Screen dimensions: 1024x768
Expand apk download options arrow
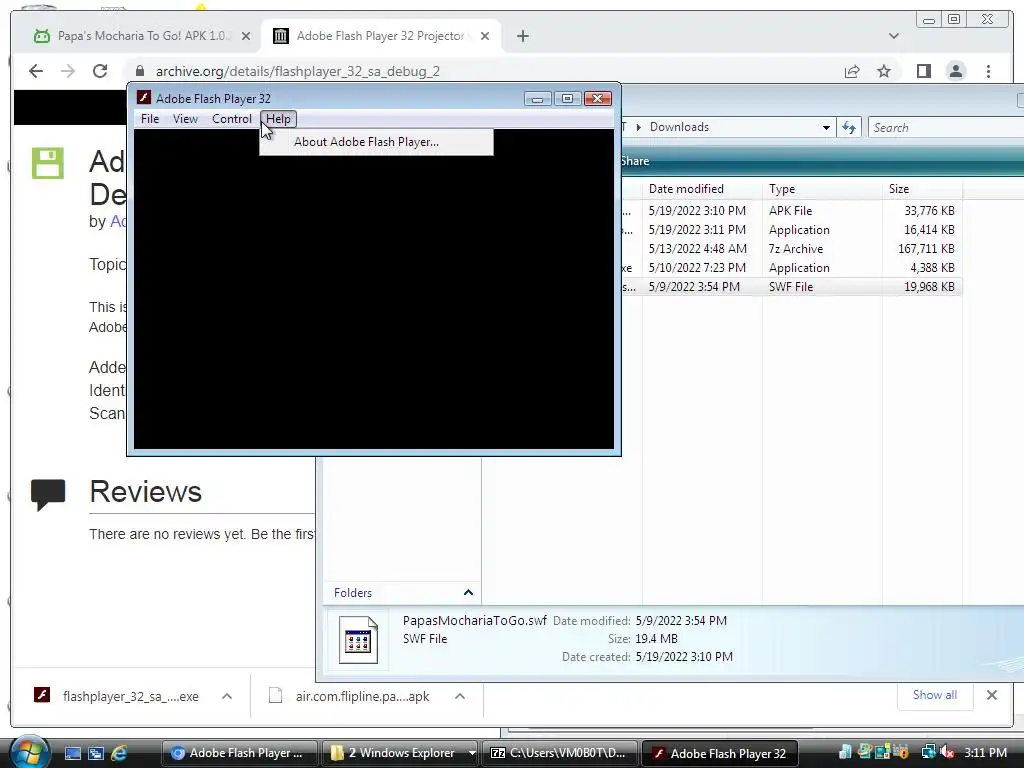pyautogui.click(x=460, y=696)
